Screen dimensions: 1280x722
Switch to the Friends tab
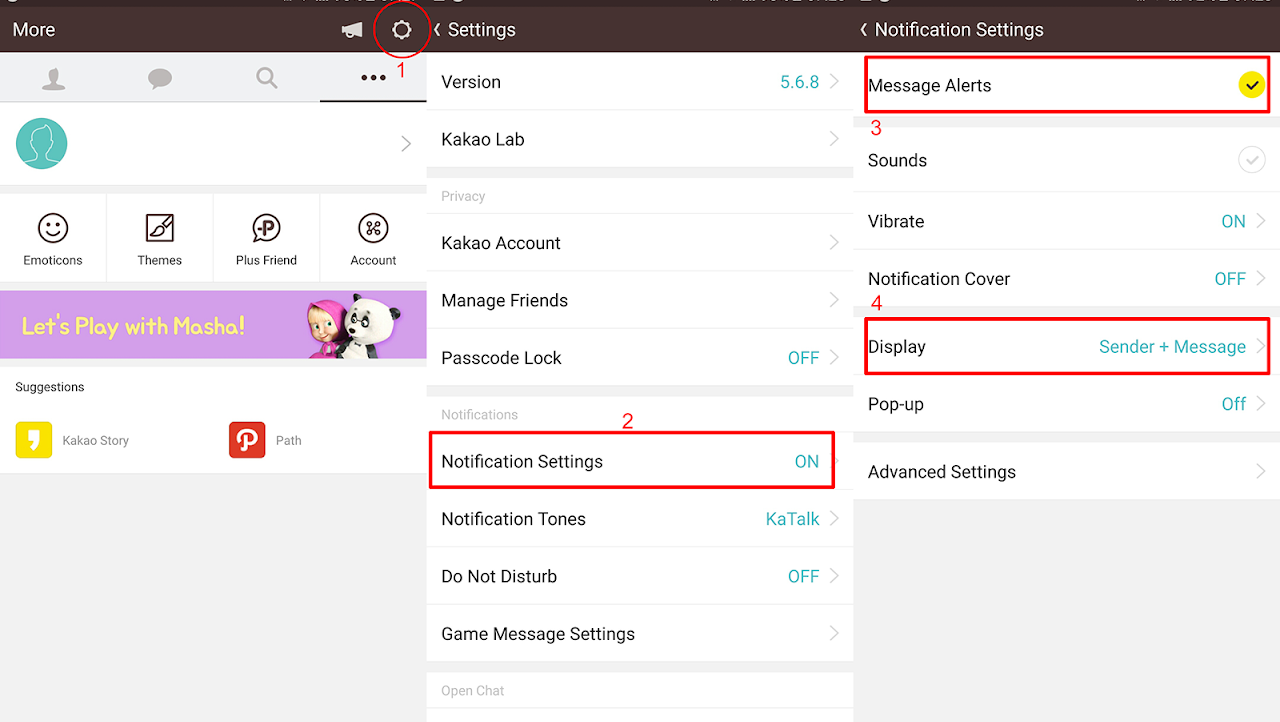click(53, 78)
